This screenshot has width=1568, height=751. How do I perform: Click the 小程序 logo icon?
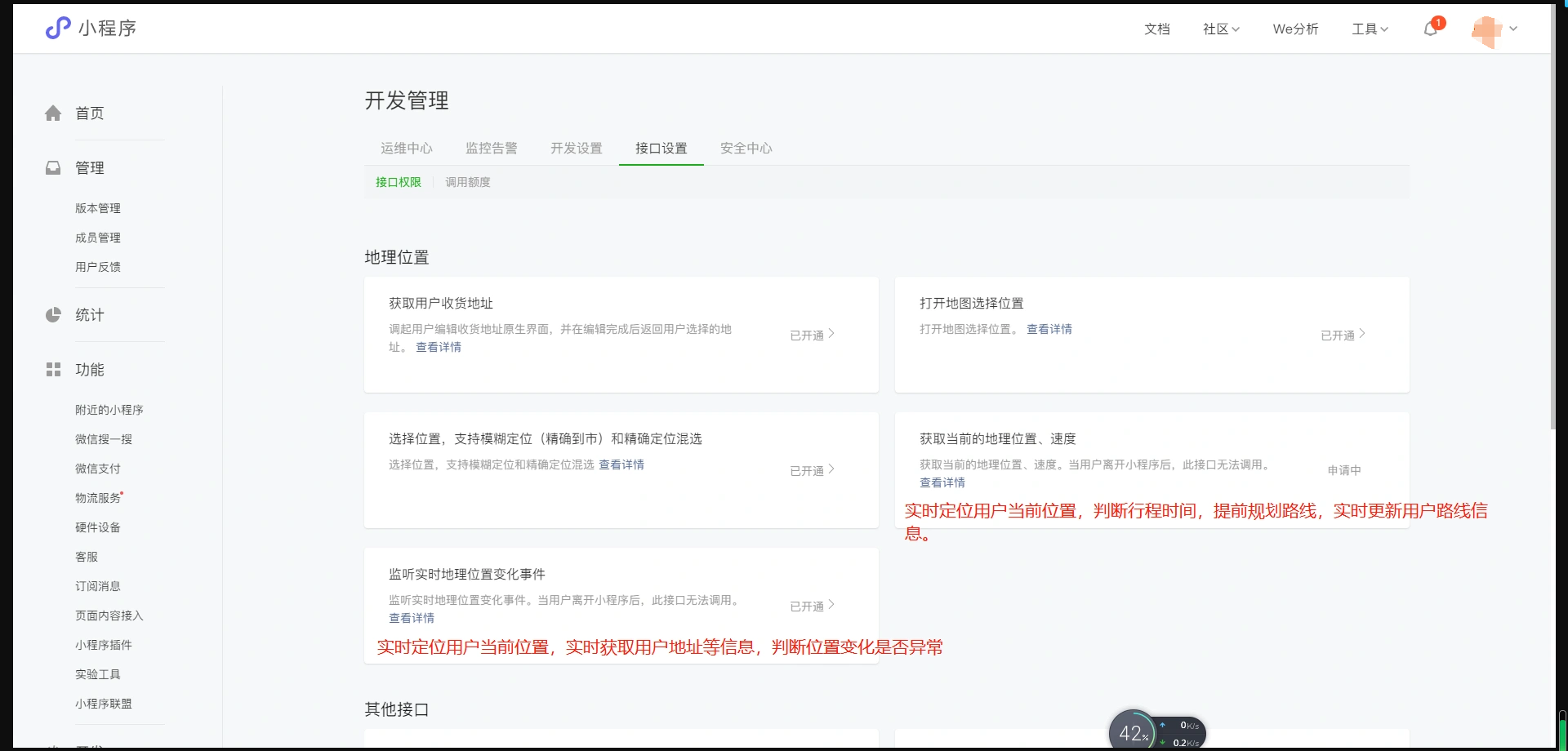(x=58, y=28)
